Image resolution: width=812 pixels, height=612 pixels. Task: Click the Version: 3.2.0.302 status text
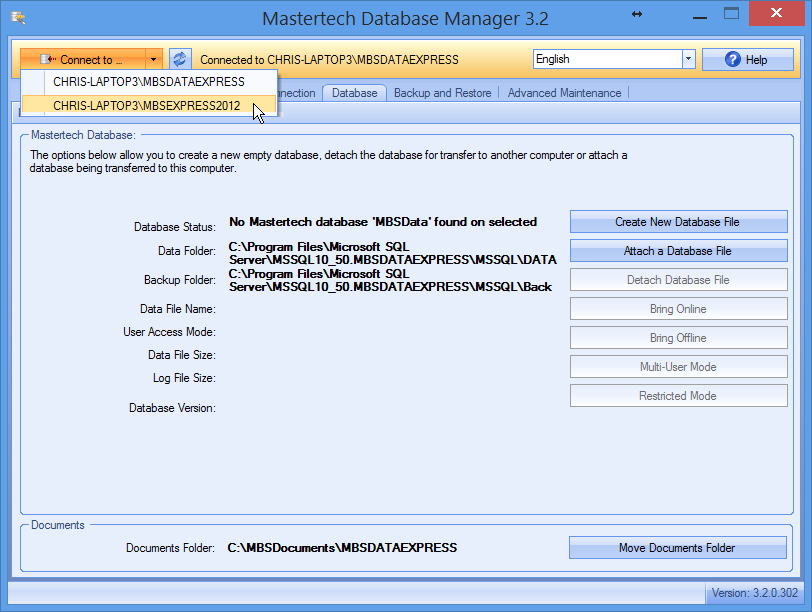tap(755, 593)
